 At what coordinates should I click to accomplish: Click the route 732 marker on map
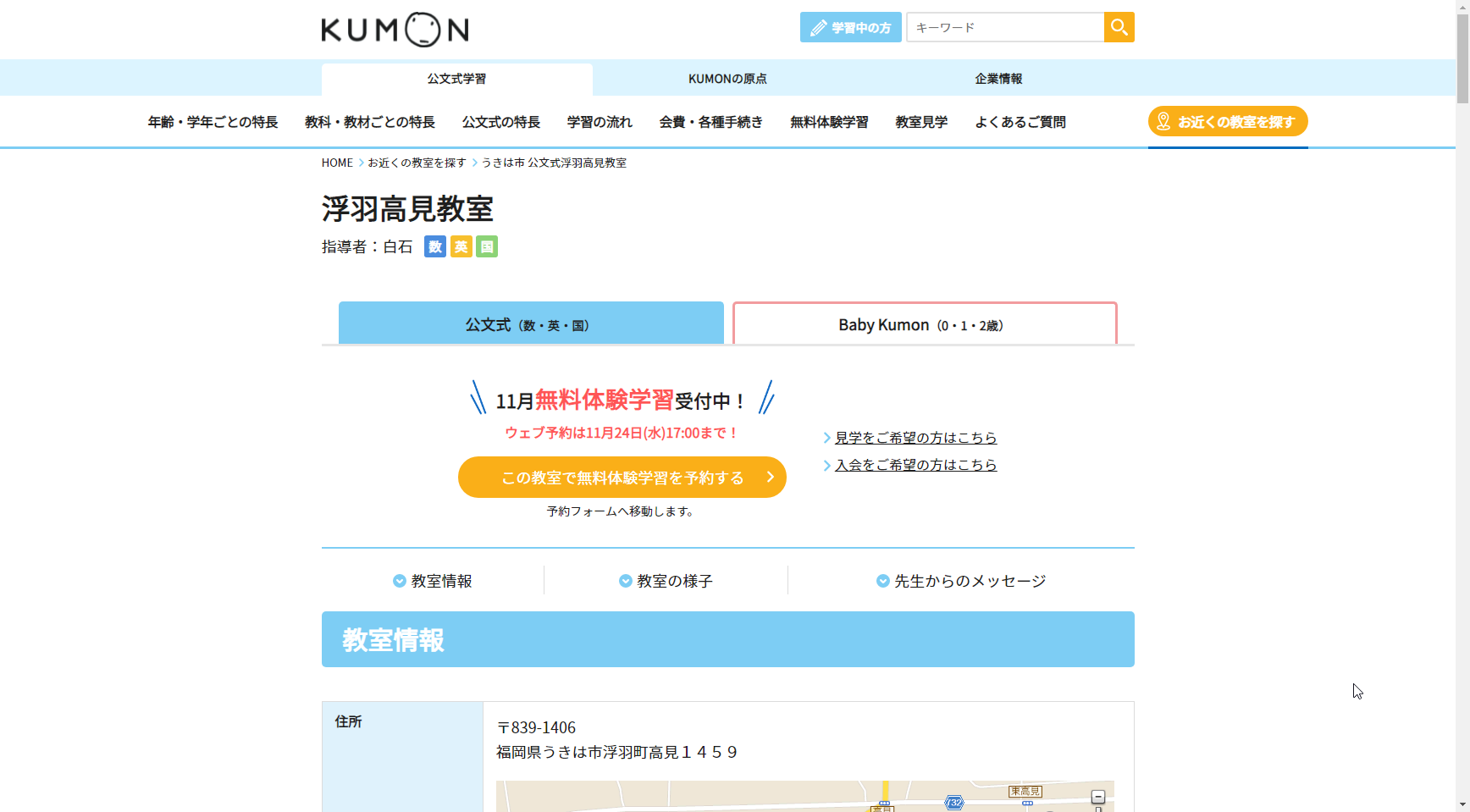tap(954, 803)
